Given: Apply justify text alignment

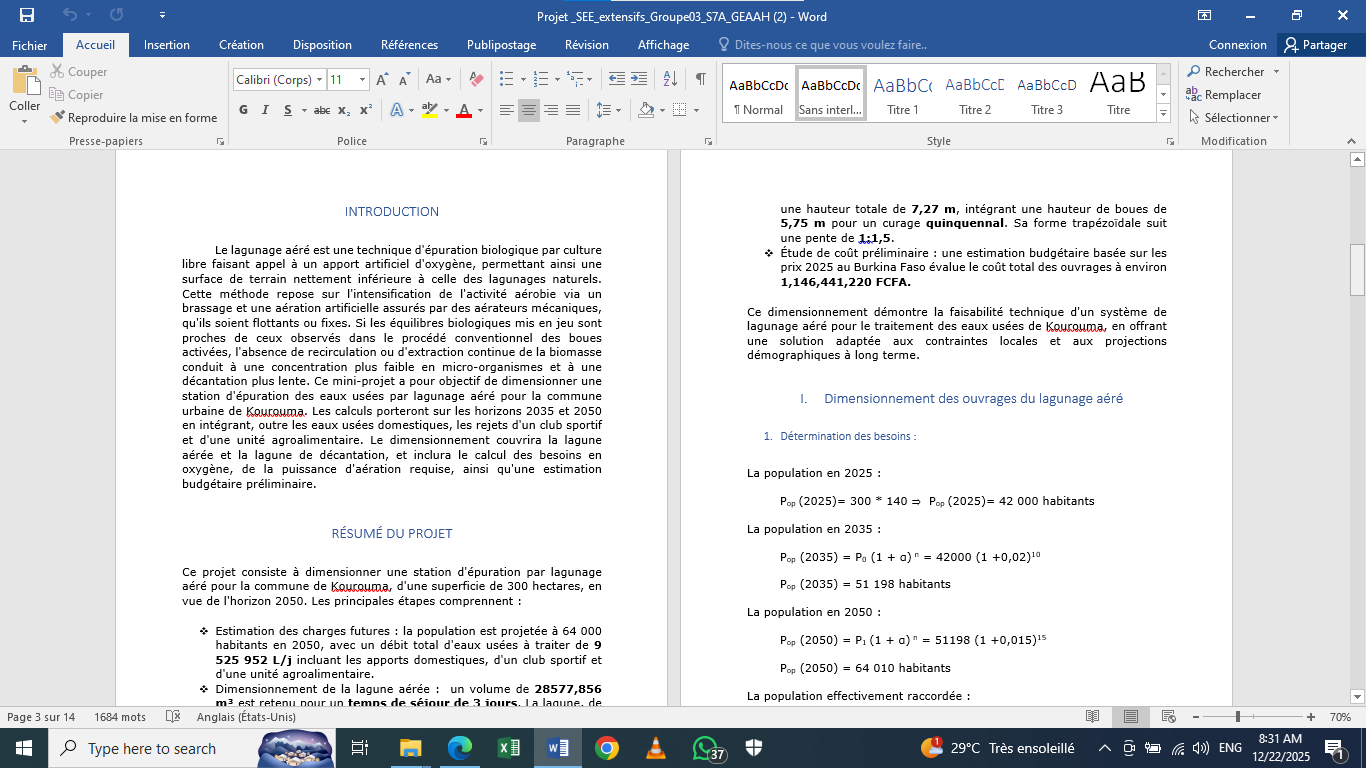Looking at the screenshot, I should click(x=573, y=110).
